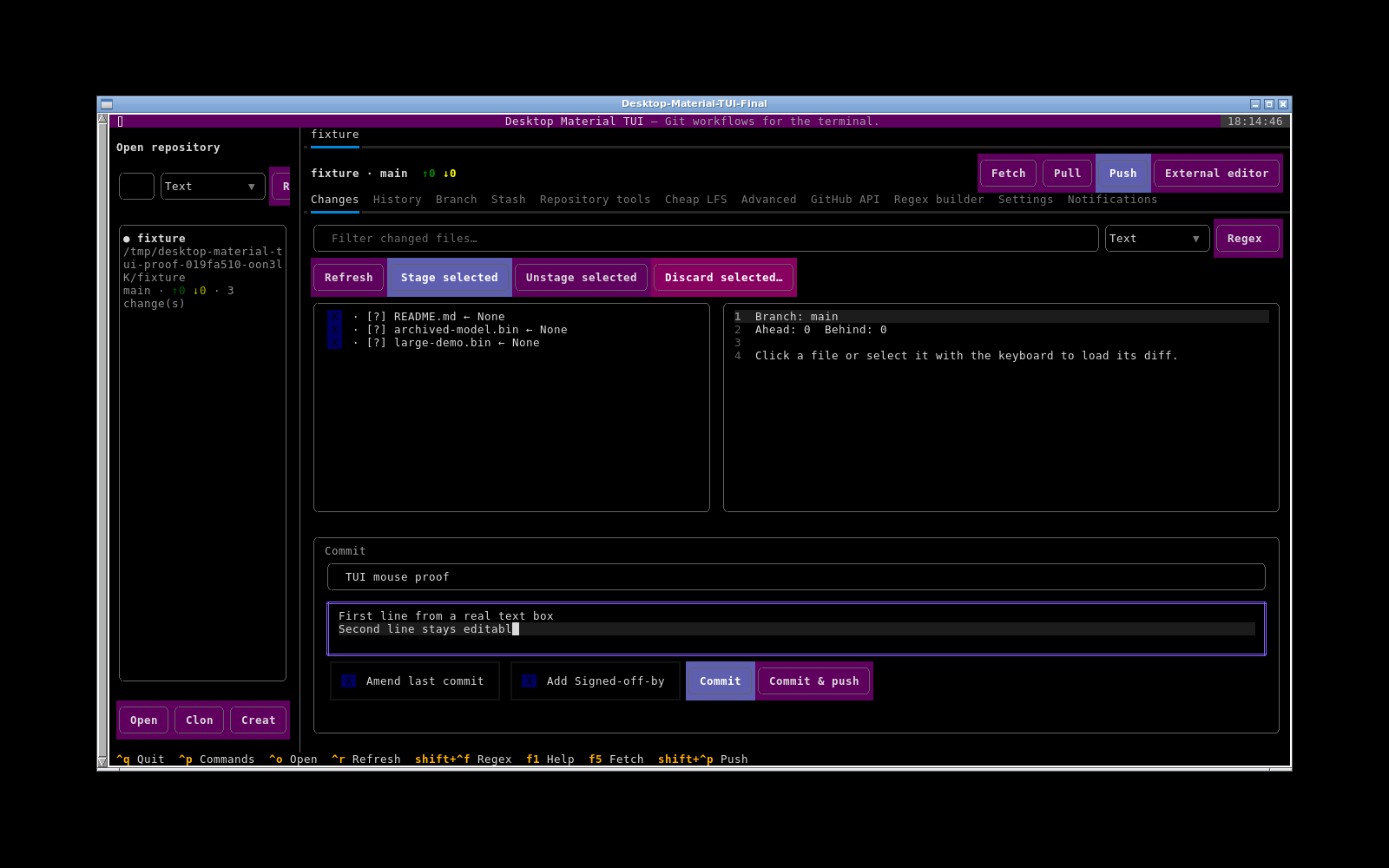The width and height of the screenshot is (1389, 868).
Task: Click the Refresh button above file list
Action: pos(349,278)
